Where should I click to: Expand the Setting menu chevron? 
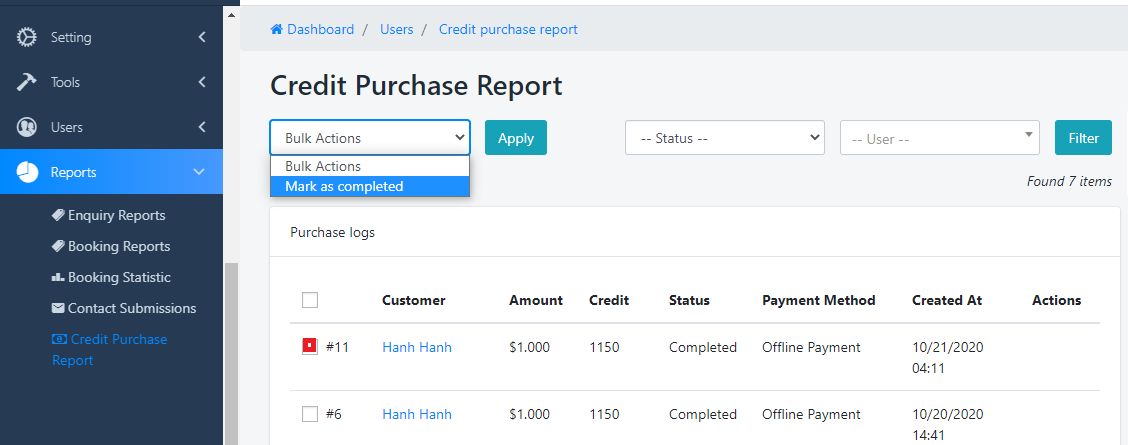click(202, 37)
